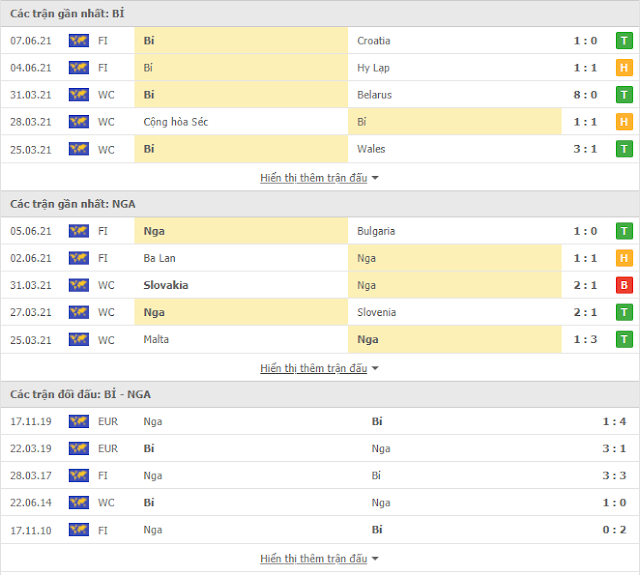Image resolution: width=640 pixels, height=575 pixels.
Task: Show more head-to-head Bỉ - Nga matches
Action: 319,558
